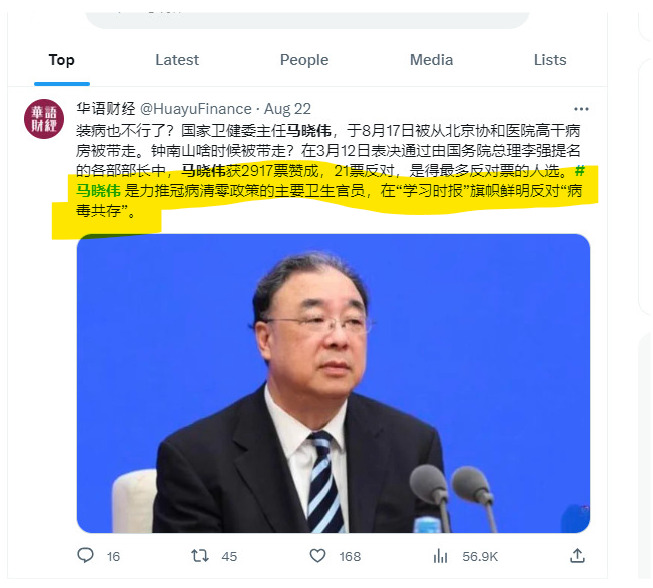Open the 华语财经 display name link
Screen dimensions: 653x588
point(106,109)
